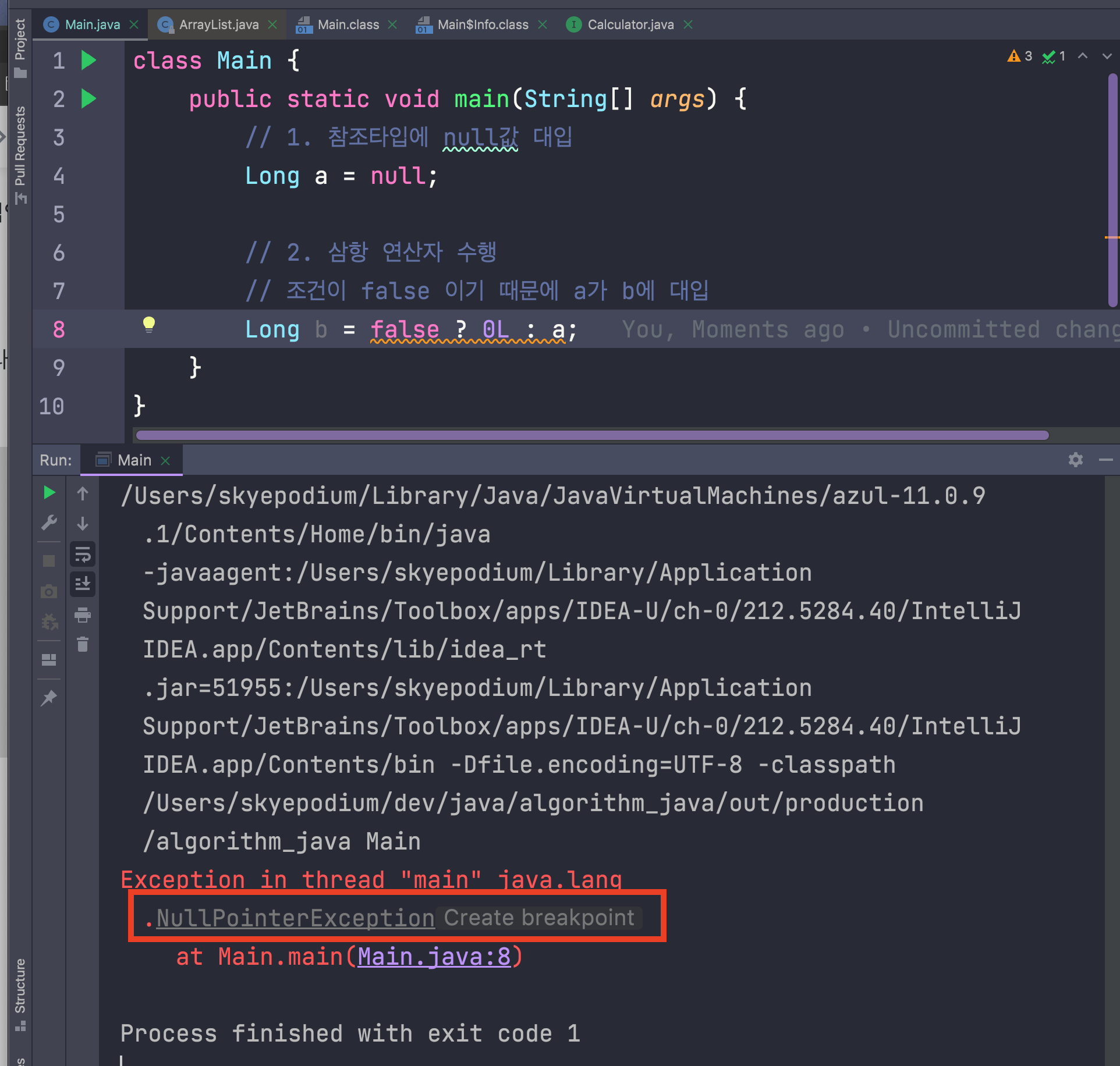Viewport: 1120px width, 1066px height.
Task: Run the main method via line 2 gutter arrow
Action: point(88,99)
